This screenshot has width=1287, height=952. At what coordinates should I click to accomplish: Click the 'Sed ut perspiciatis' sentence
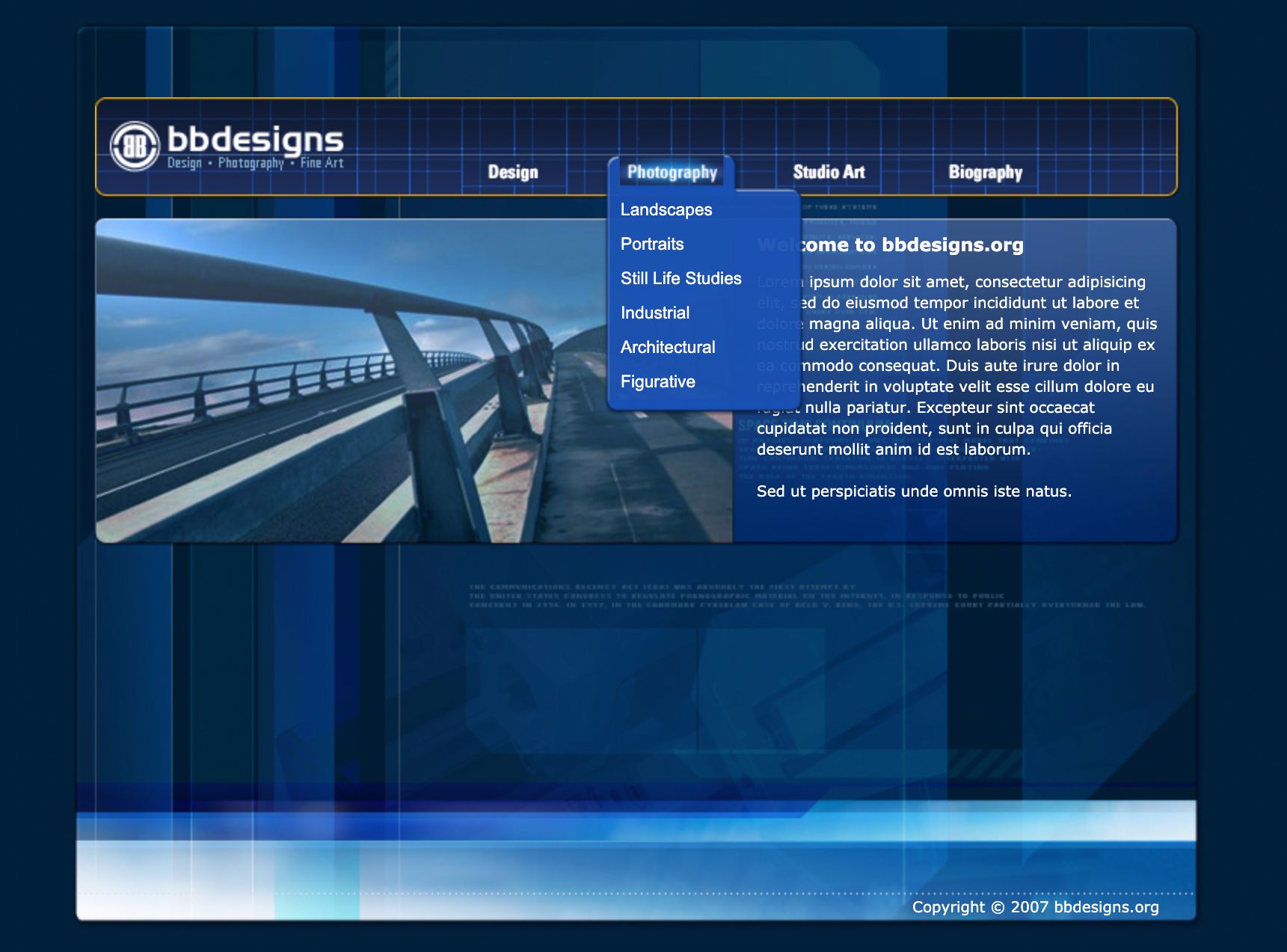[x=914, y=491]
